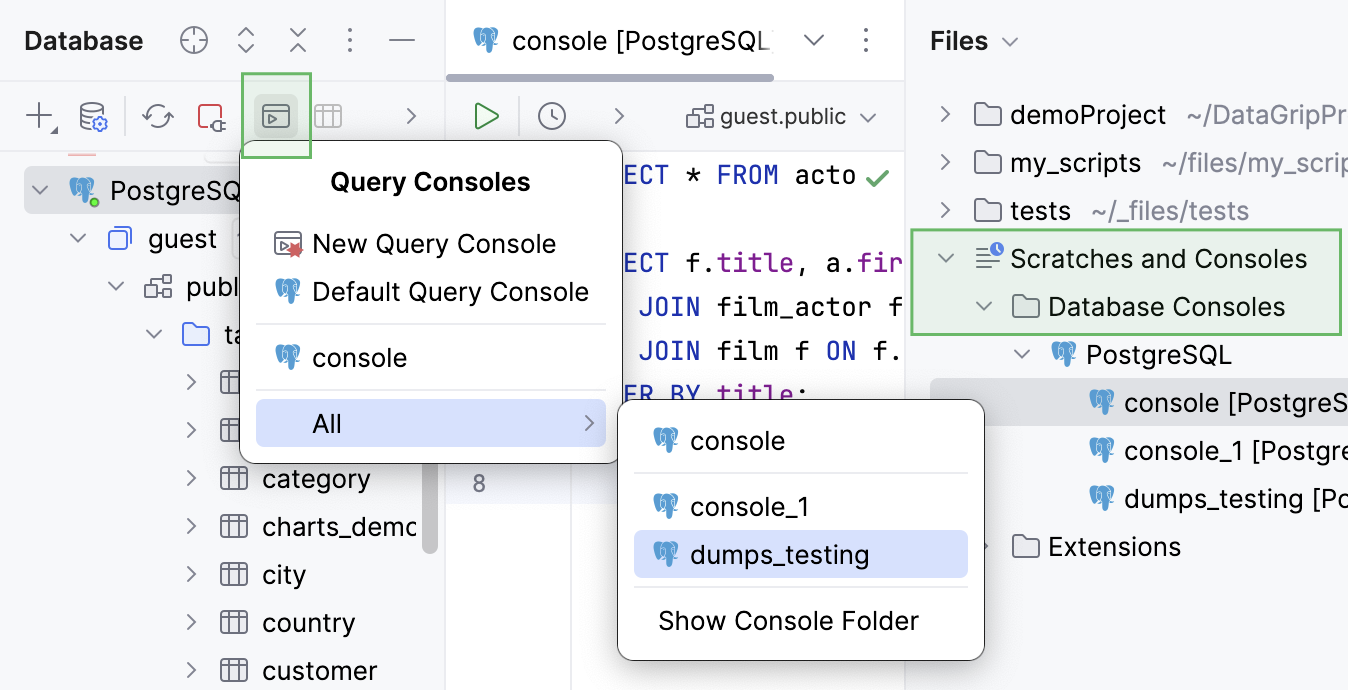Click the highlighted Jump to Query Console icon

click(275, 115)
